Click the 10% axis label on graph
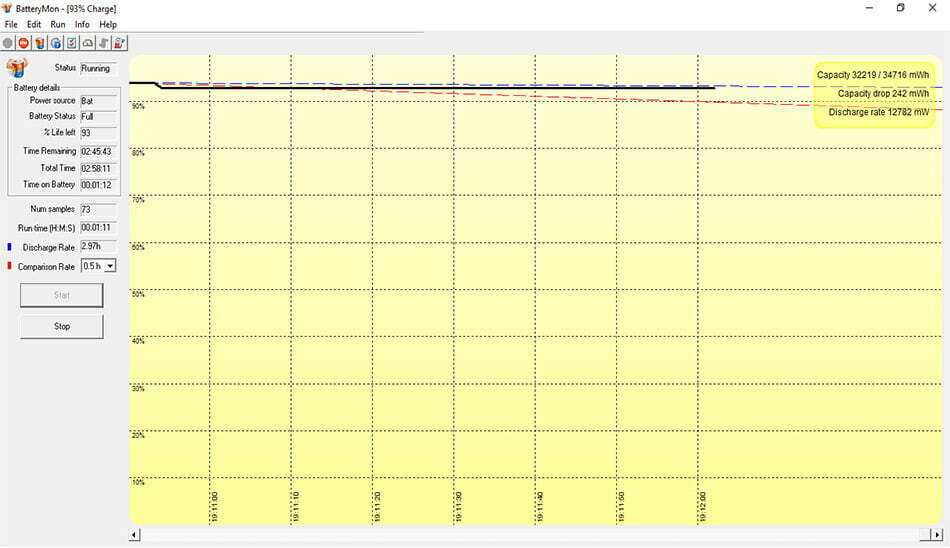This screenshot has width=950, height=548. click(x=138, y=483)
